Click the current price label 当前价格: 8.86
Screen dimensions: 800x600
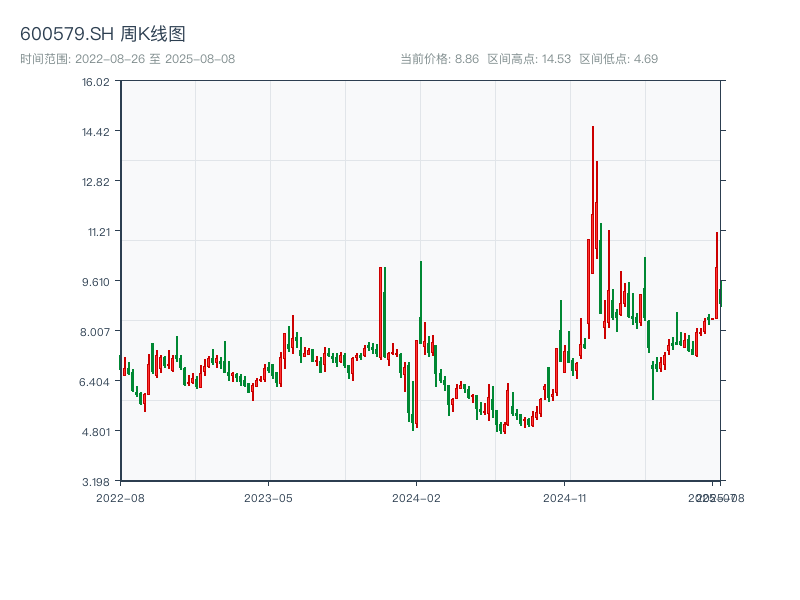[439, 59]
